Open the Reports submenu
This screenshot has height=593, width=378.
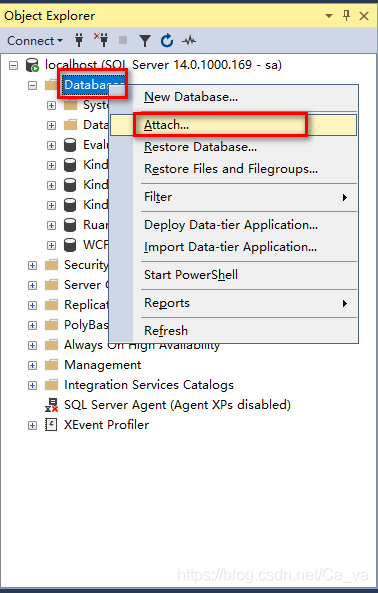click(x=233, y=303)
